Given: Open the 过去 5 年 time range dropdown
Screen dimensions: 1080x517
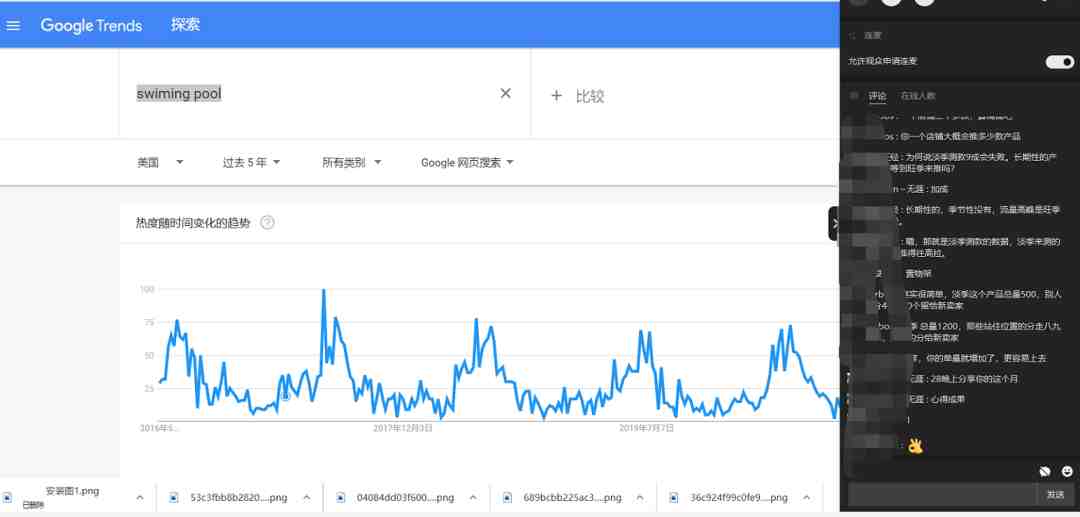Looking at the screenshot, I should 251,162.
